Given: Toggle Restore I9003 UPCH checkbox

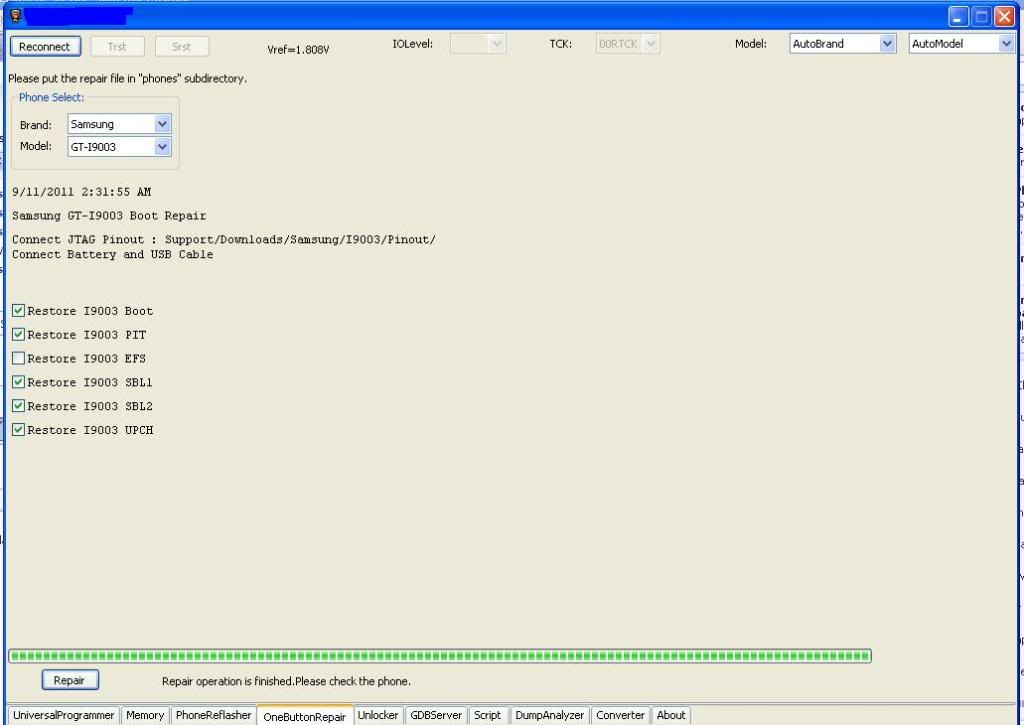Looking at the screenshot, I should [18, 430].
